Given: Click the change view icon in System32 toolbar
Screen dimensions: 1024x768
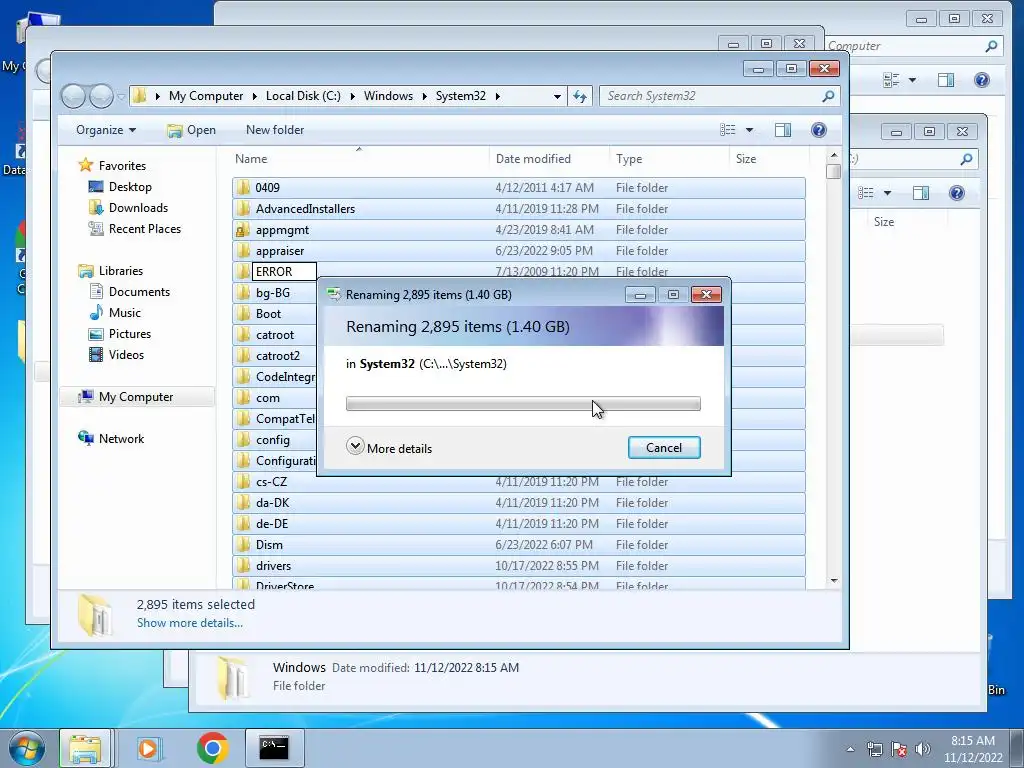Looking at the screenshot, I should tap(728, 130).
